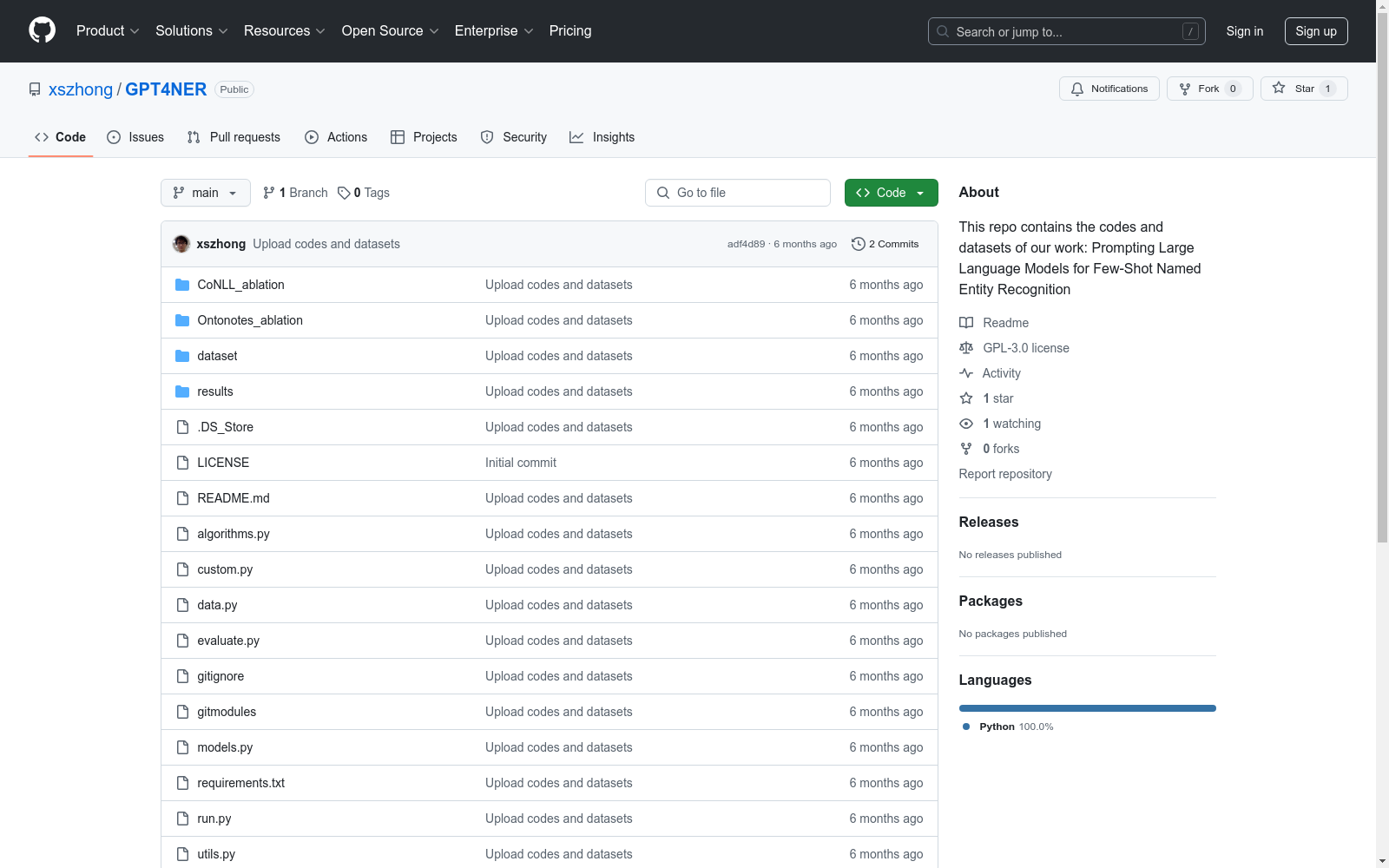
Task: Open the main branch selector dropdown
Action: (206, 193)
